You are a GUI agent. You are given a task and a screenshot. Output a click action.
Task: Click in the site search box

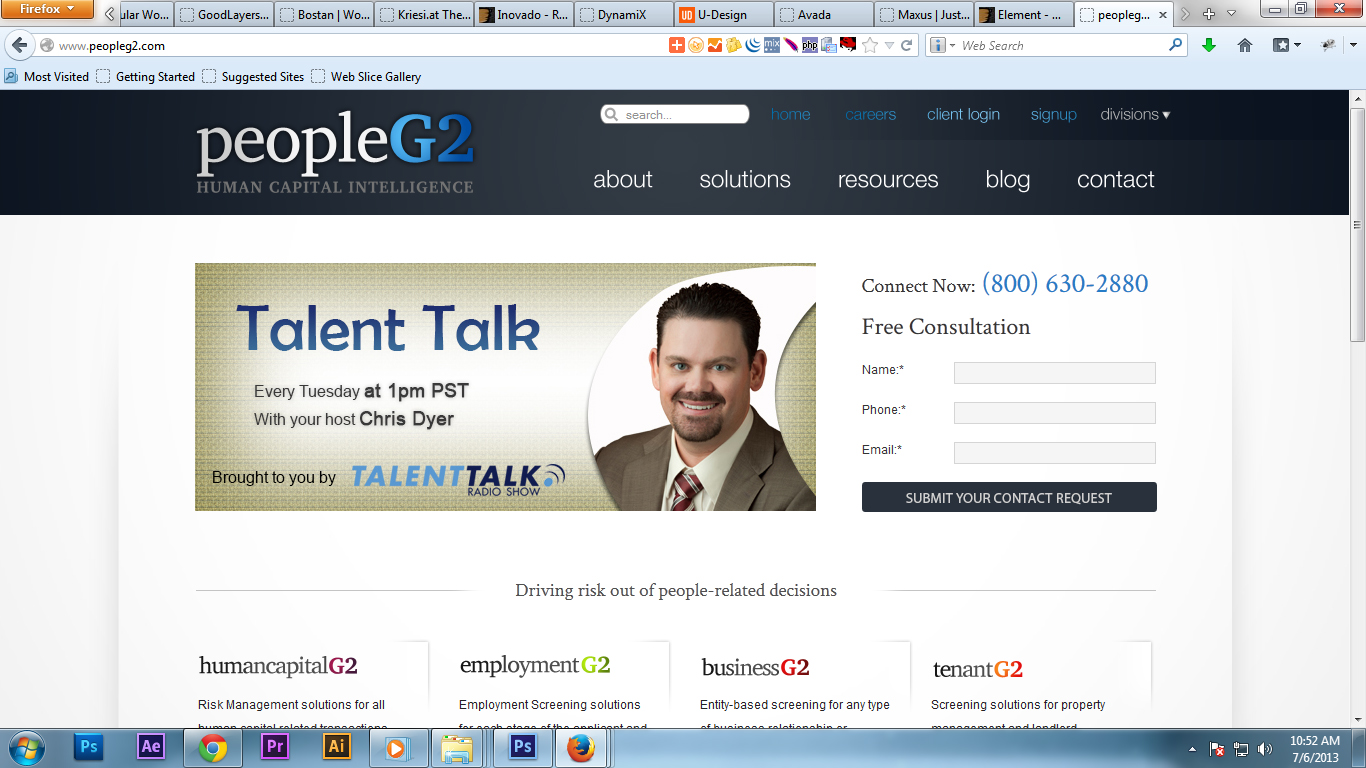tap(675, 115)
